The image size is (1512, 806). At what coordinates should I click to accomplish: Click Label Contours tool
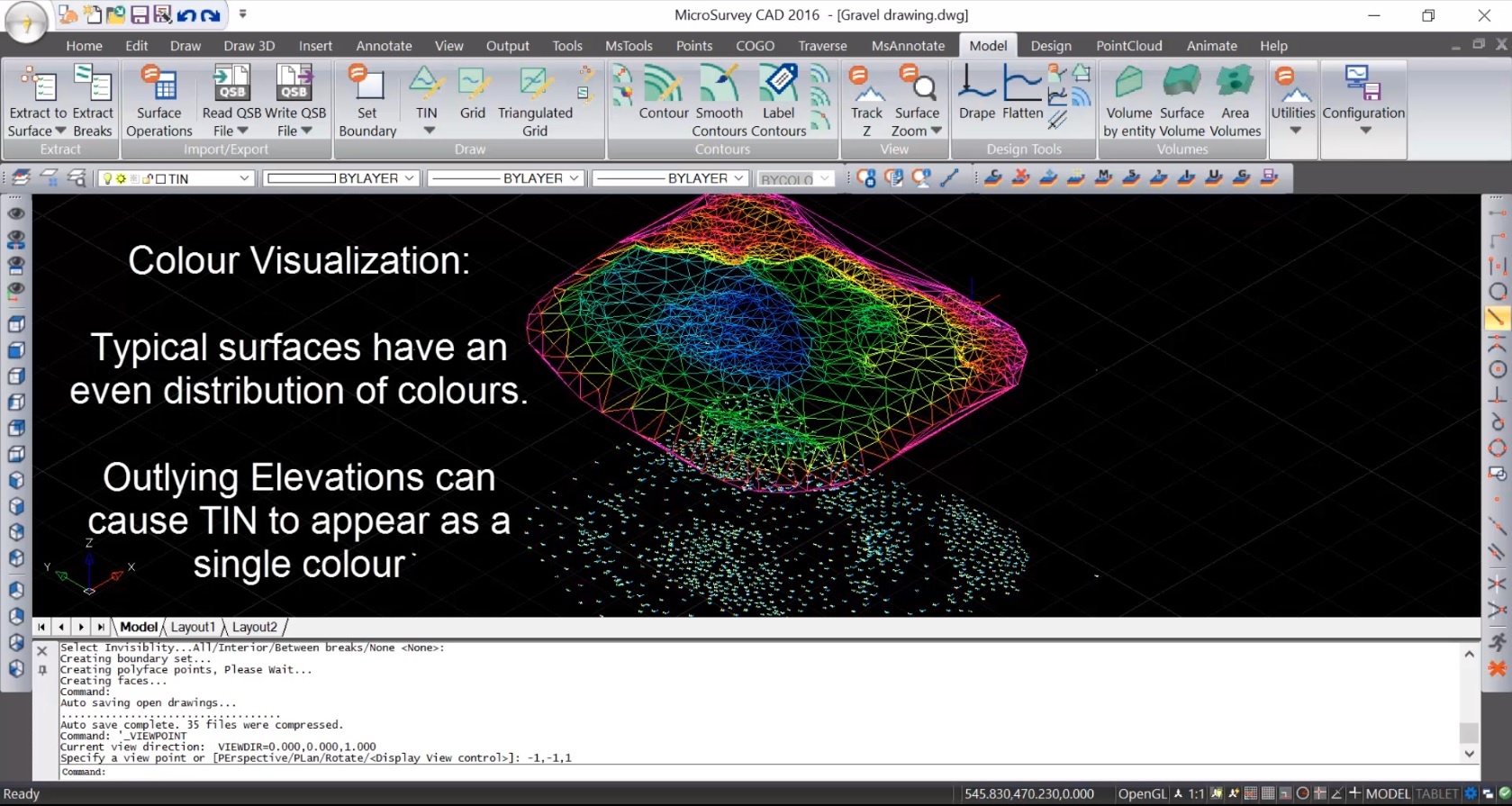tap(778, 101)
